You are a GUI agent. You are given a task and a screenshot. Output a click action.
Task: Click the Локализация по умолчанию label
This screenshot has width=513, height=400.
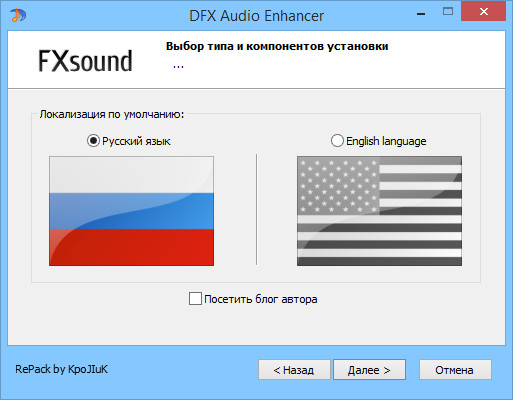click(112, 114)
